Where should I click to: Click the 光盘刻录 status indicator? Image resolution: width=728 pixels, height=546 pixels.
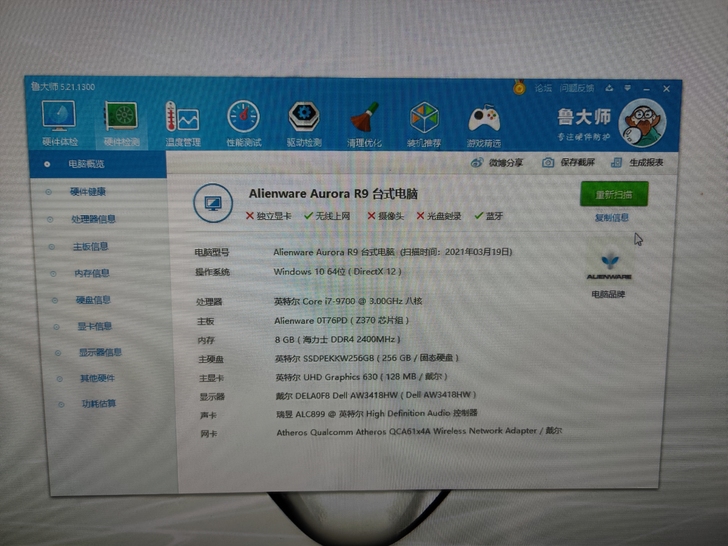tap(439, 216)
